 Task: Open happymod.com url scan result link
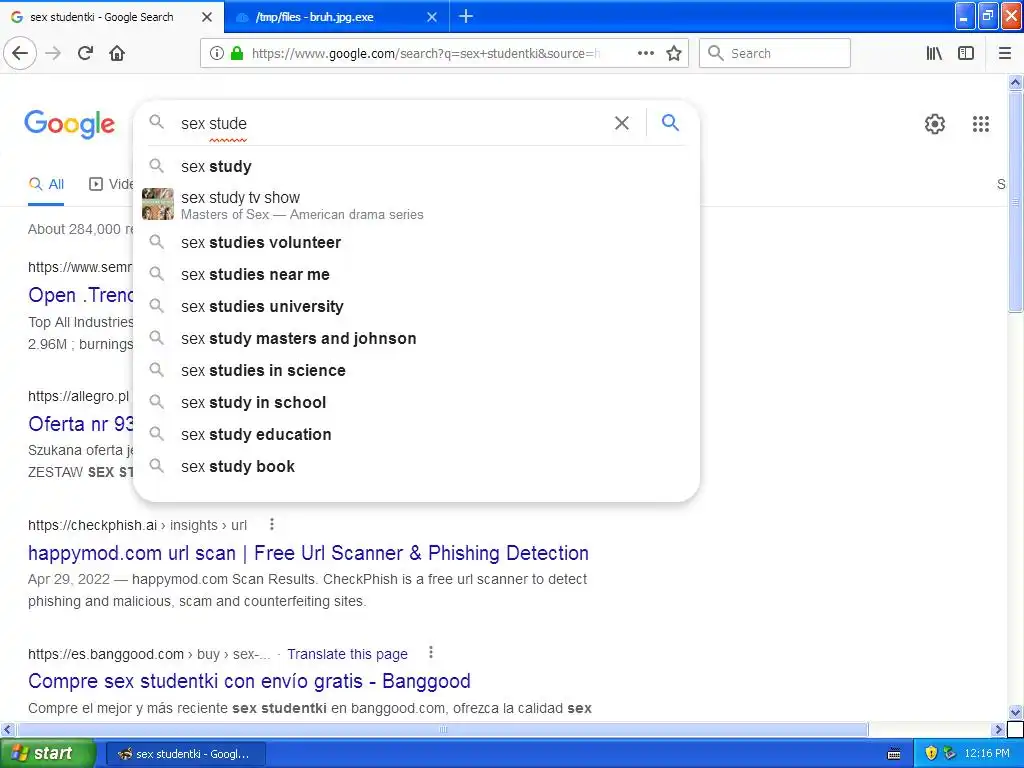pos(308,553)
